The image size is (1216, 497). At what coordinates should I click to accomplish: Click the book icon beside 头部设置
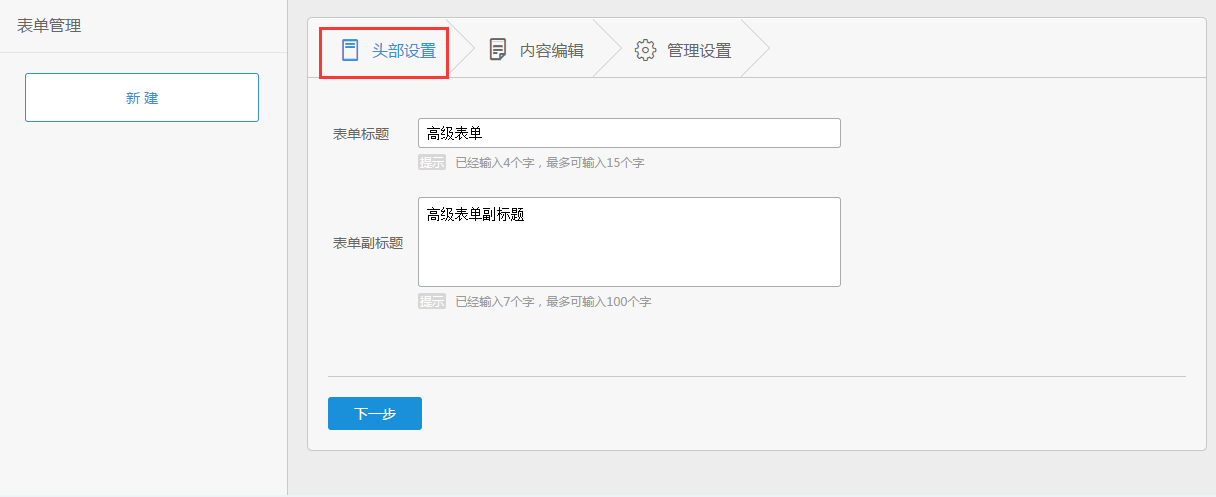pos(349,50)
